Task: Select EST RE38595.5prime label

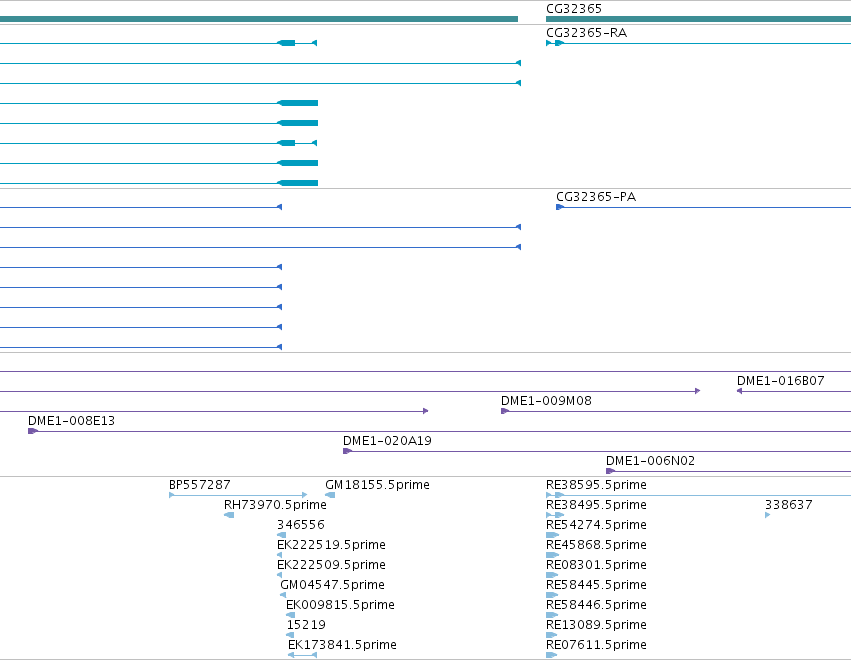Action: click(596, 485)
